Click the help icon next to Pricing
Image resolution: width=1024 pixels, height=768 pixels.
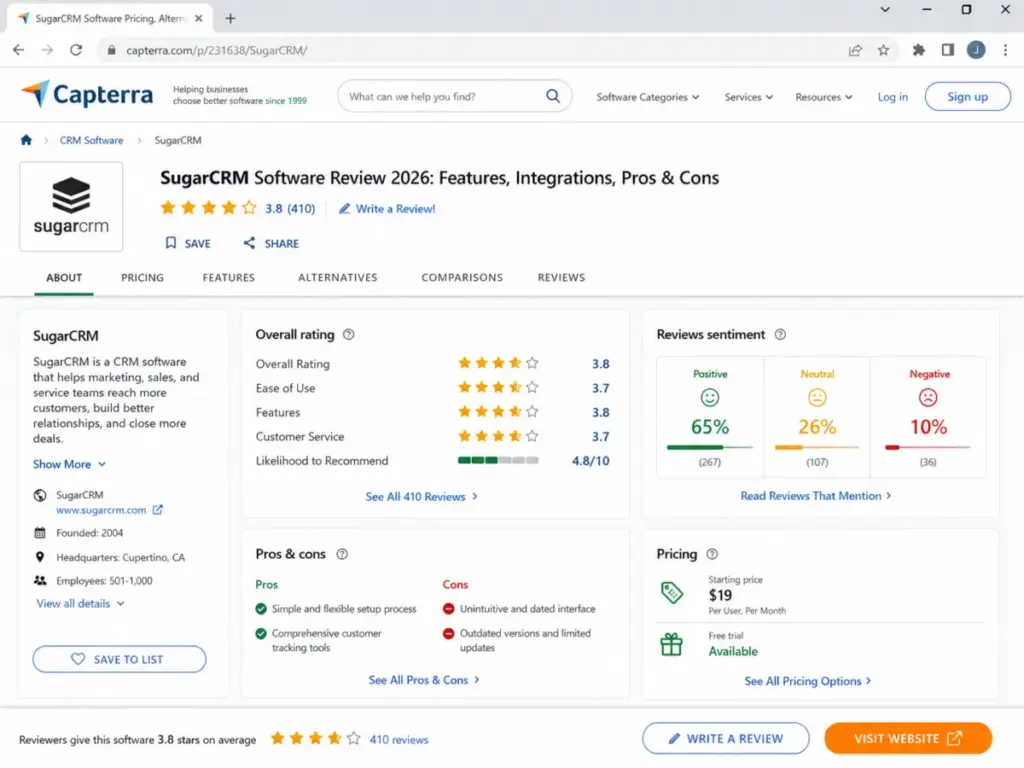click(x=712, y=554)
